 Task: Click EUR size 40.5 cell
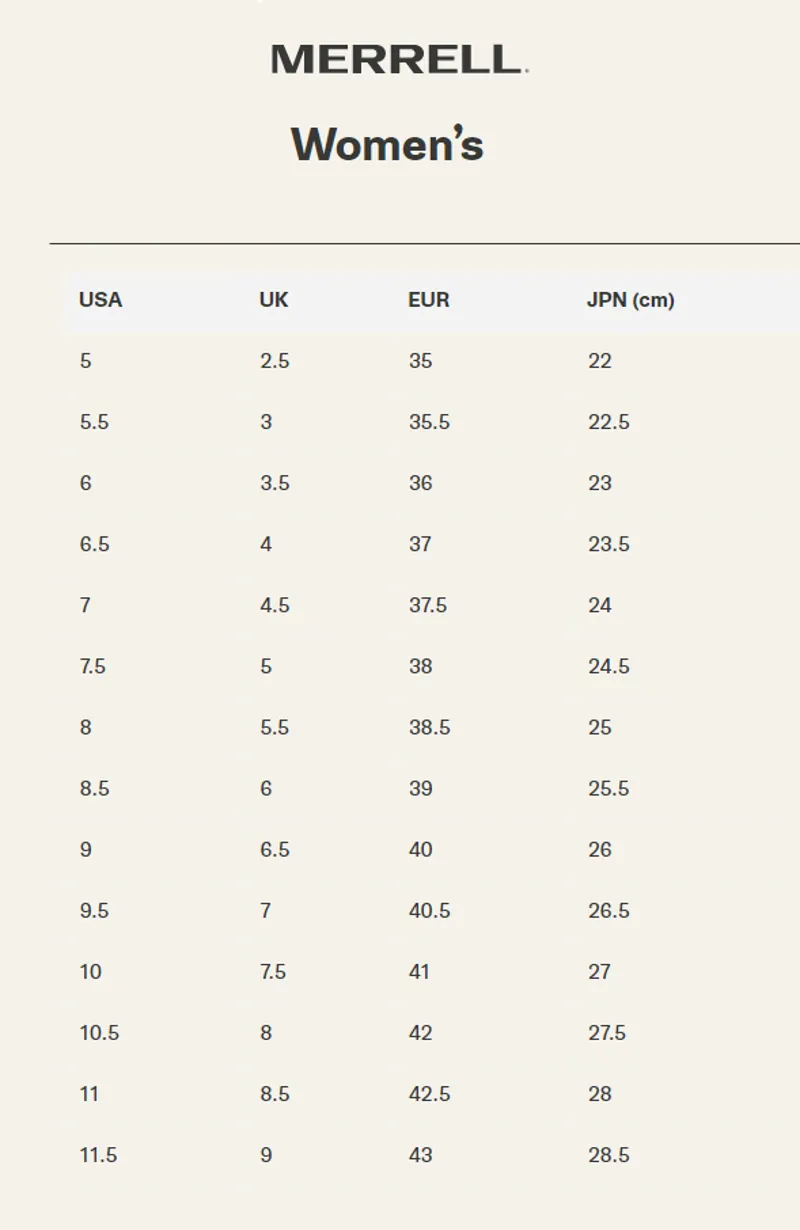[429, 911]
